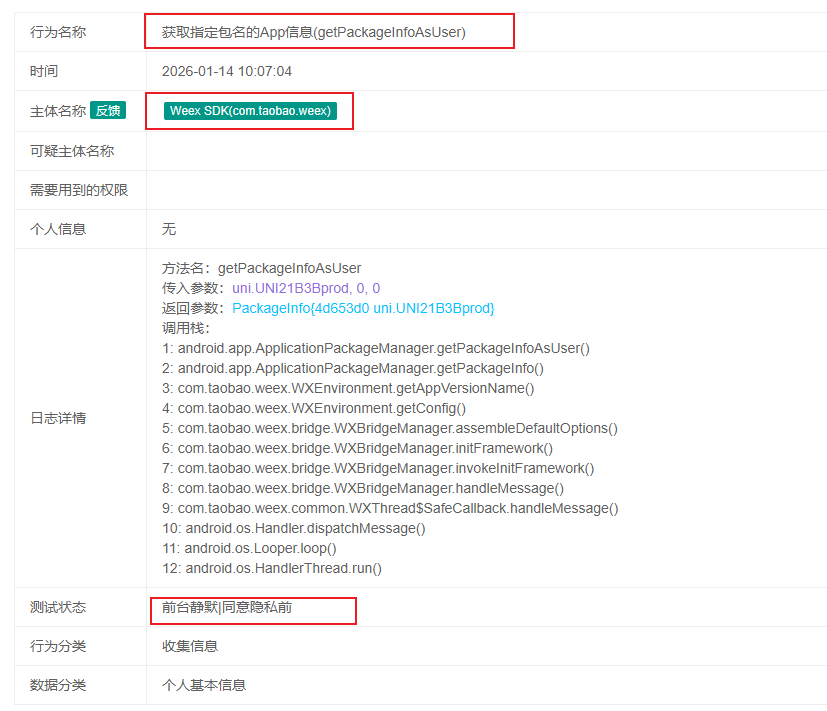This screenshot has height=711, width=827.
Task: Click call stack line 12 HandlerThread.run()
Action: (x=272, y=568)
